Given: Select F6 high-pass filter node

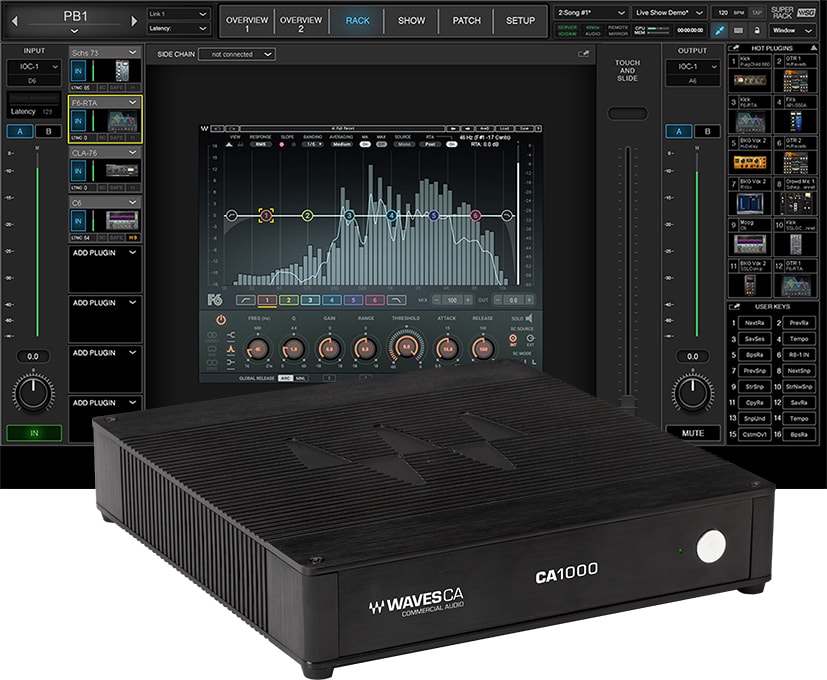Looking at the screenshot, I should pos(231,215).
